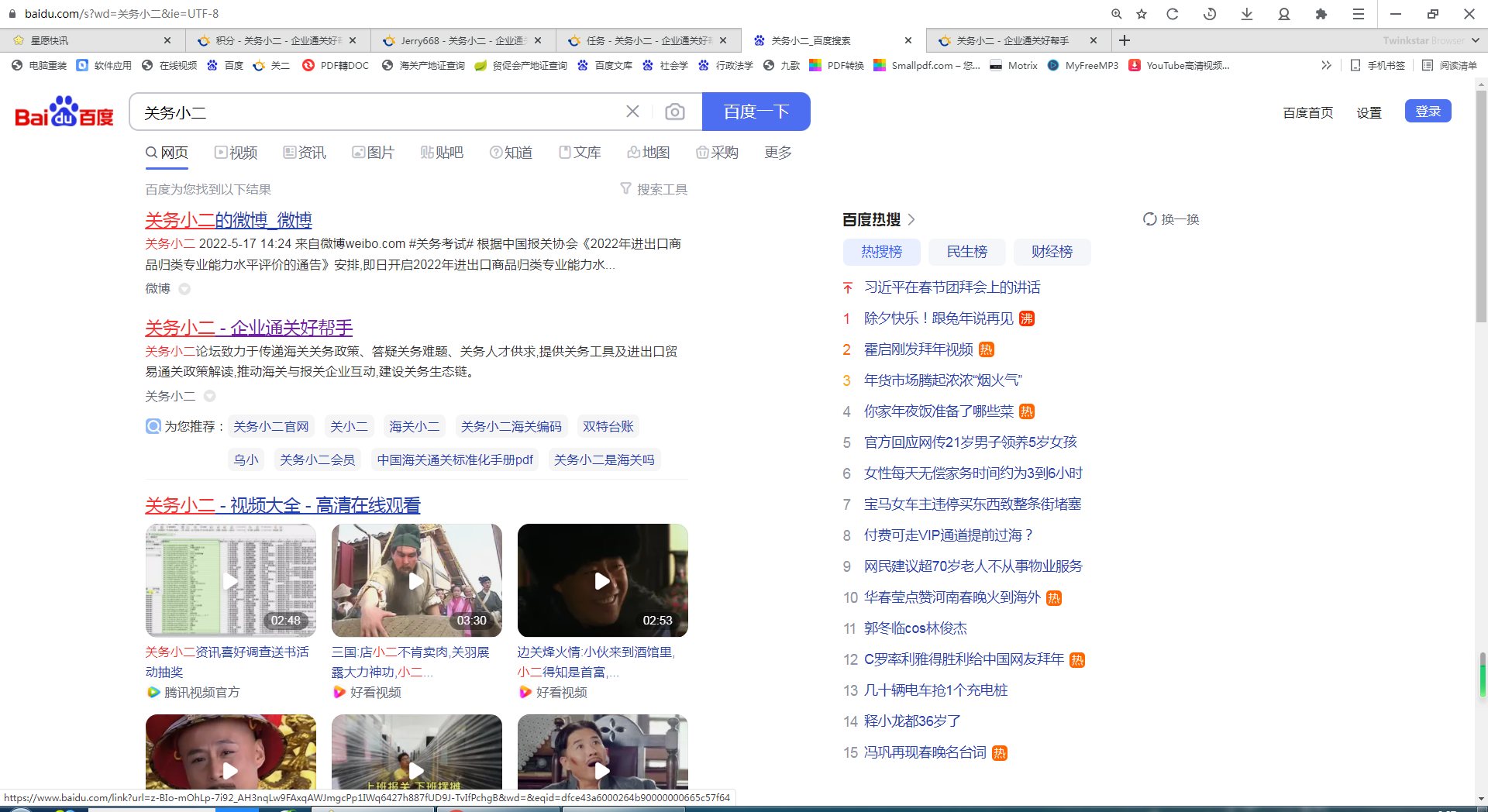
Task: Expand the bookmarks overflow chevron
Action: 1326,65
